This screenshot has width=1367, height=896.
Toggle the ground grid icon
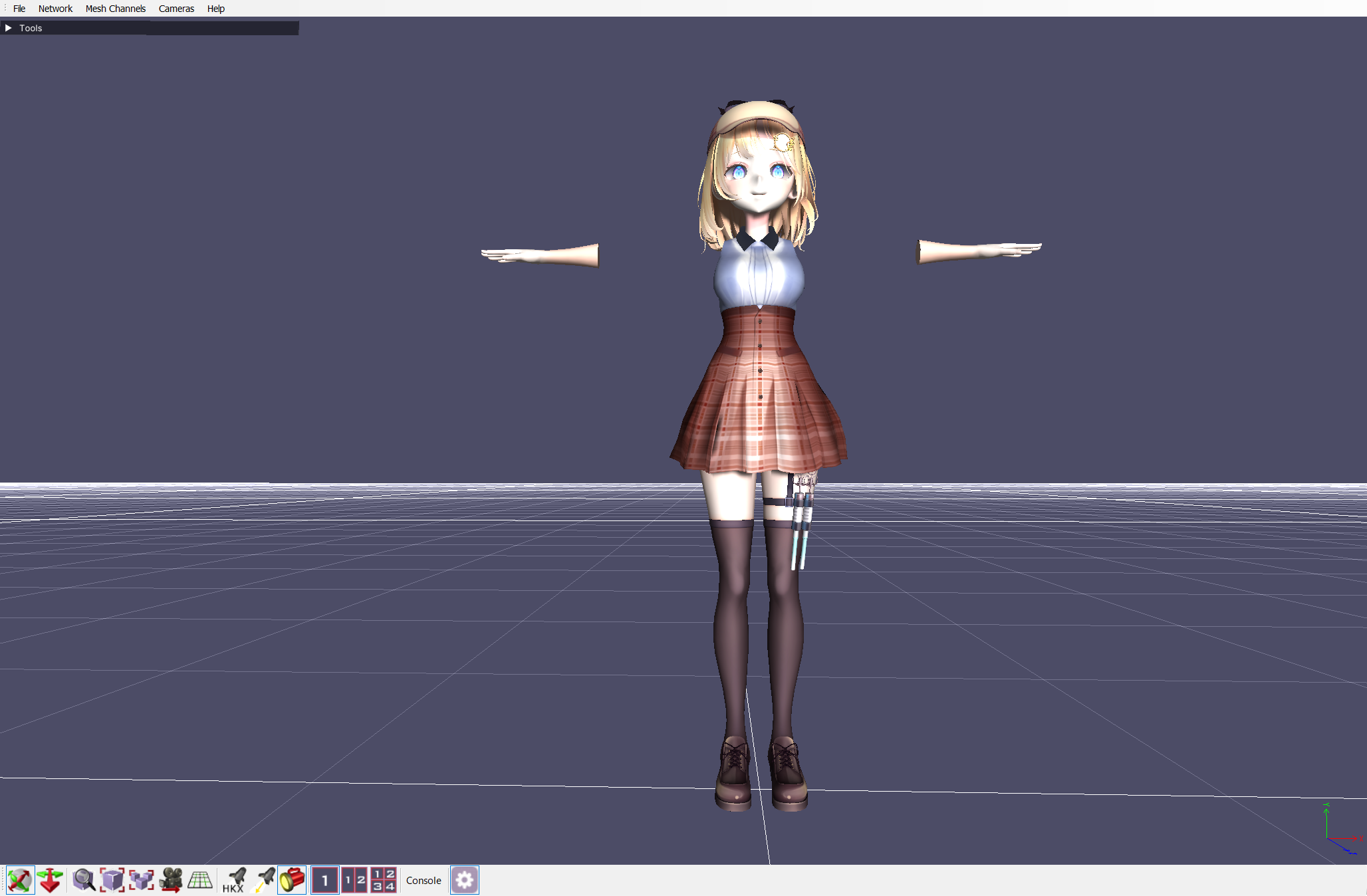click(199, 880)
